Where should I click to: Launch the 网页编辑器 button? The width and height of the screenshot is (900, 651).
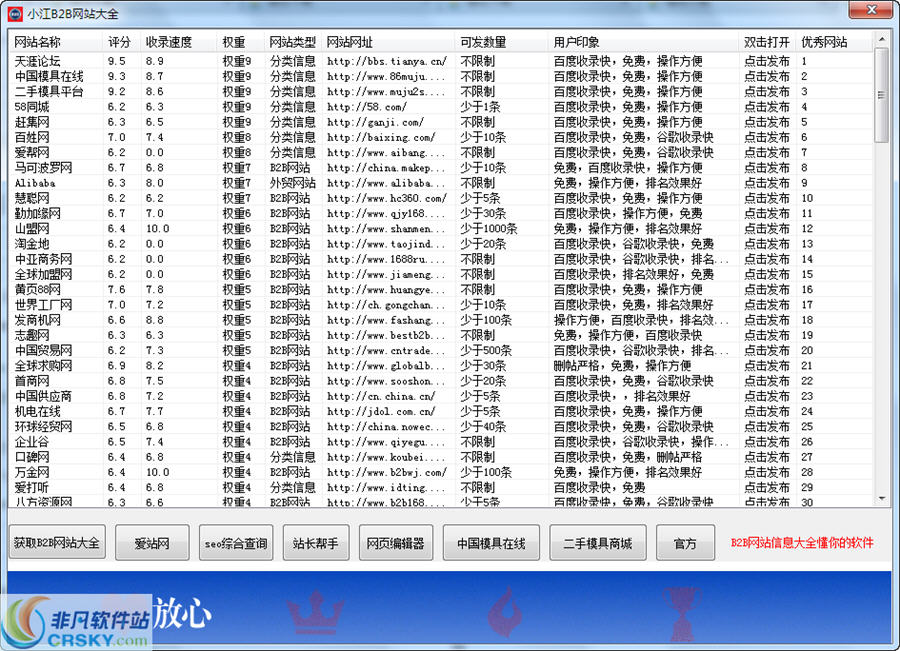pyautogui.click(x=395, y=542)
